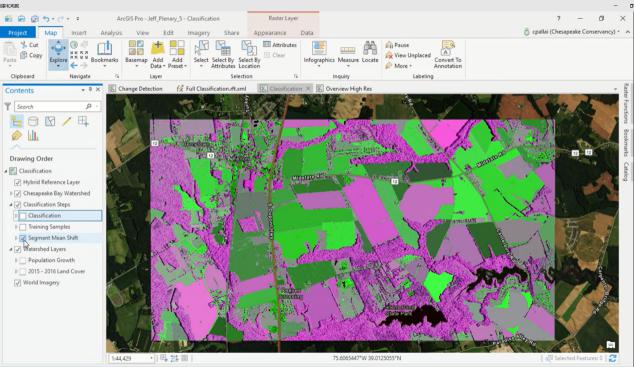Open the Infographics tool
This screenshot has width=634, height=367.
(x=319, y=54)
